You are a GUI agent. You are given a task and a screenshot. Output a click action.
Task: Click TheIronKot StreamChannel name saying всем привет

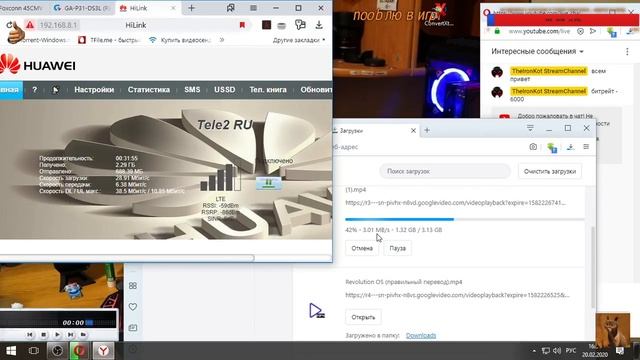point(549,71)
